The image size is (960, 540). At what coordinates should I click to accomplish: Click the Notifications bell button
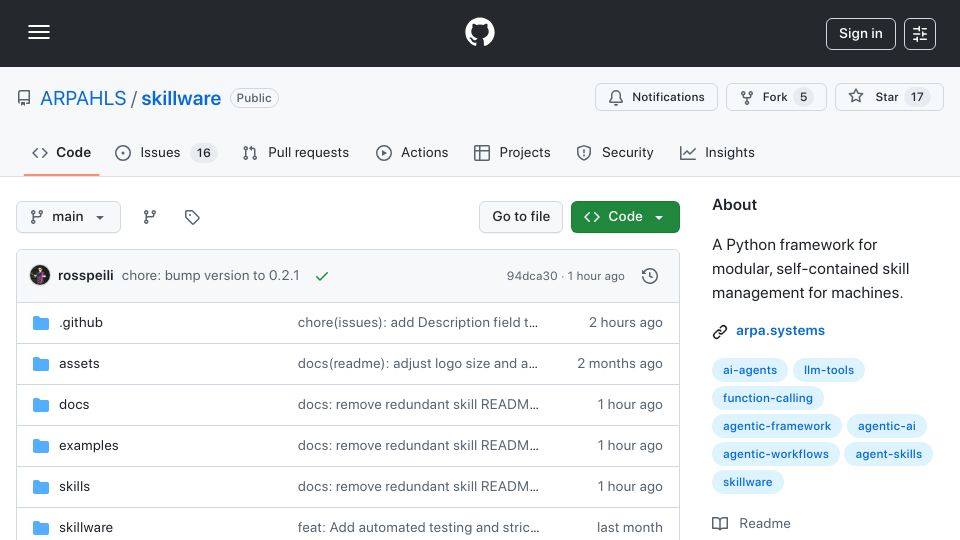656,97
